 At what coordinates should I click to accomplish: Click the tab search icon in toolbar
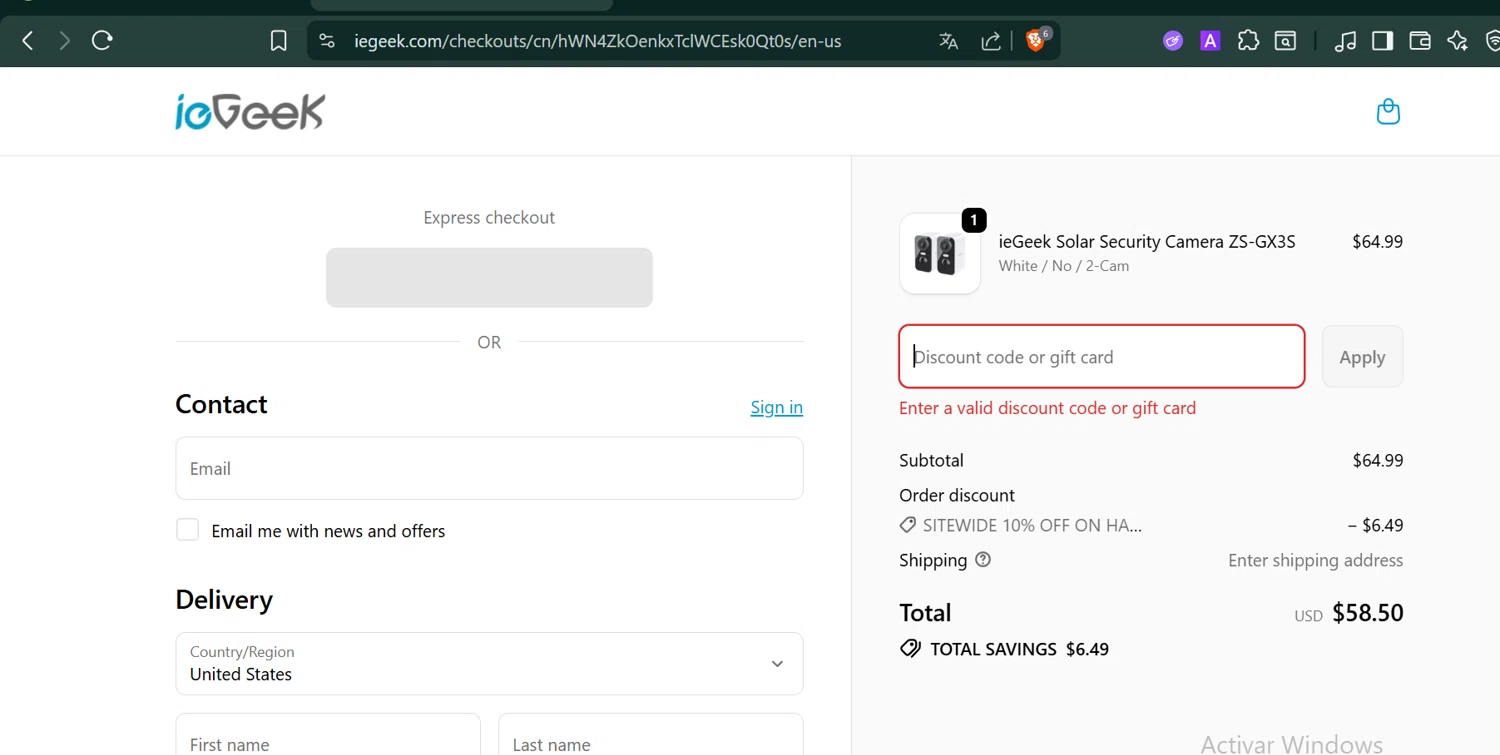pos(1286,41)
